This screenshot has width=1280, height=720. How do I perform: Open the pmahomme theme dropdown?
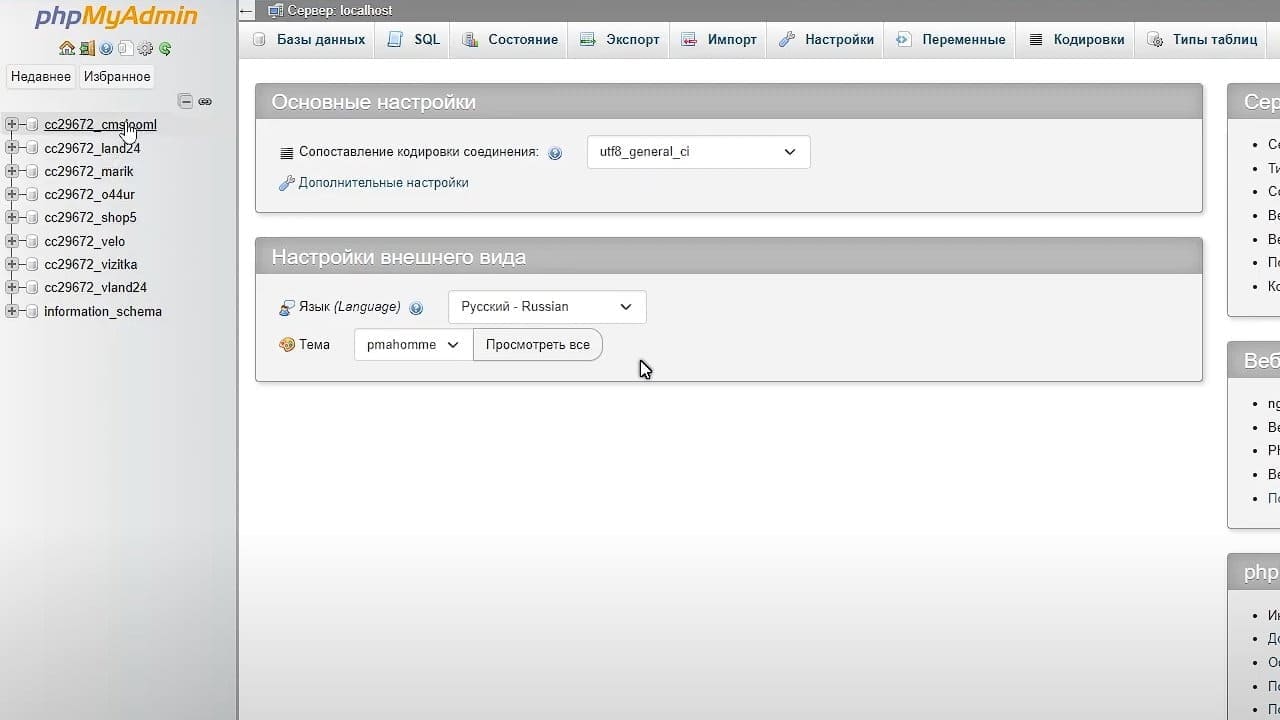click(x=413, y=345)
